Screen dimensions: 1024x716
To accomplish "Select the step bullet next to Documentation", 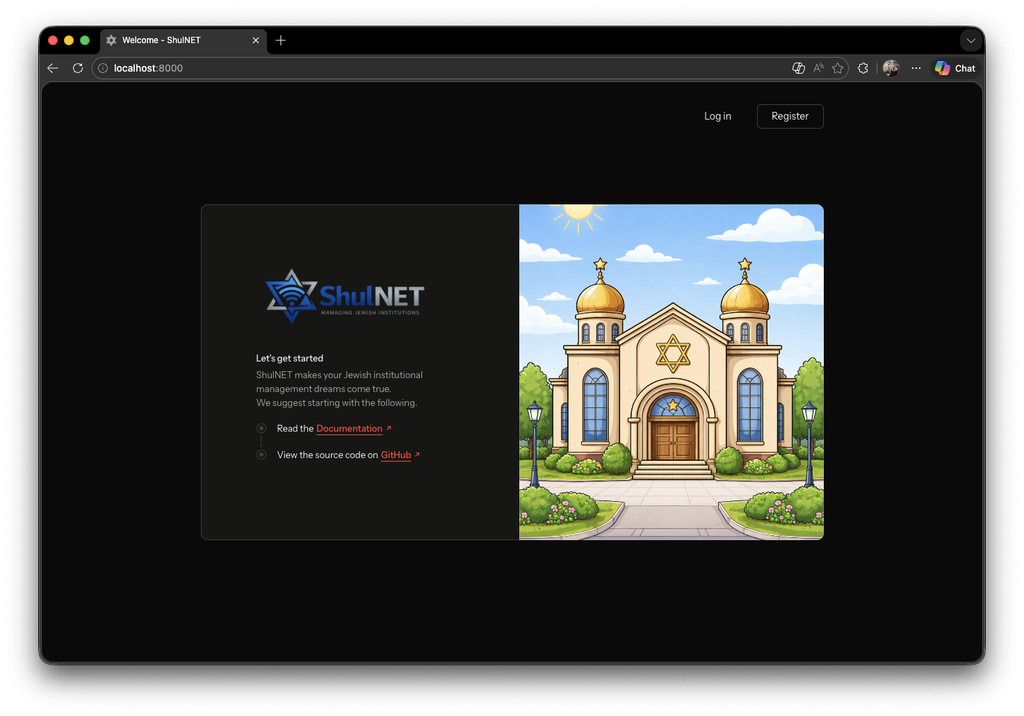I will (260, 428).
